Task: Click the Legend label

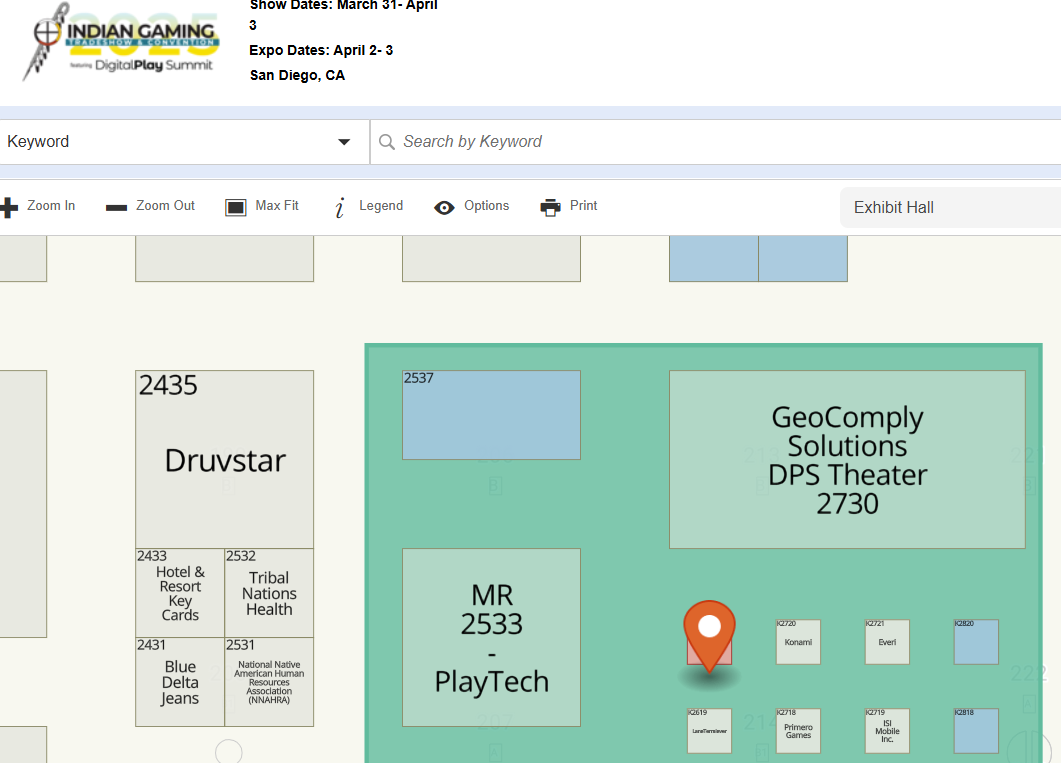Action: coord(381,206)
